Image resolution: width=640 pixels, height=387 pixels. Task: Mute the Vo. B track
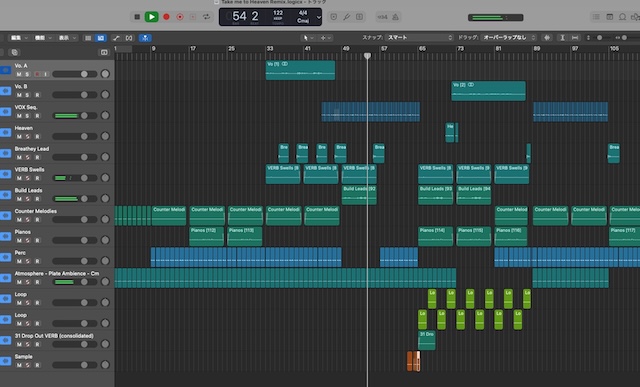19,95
